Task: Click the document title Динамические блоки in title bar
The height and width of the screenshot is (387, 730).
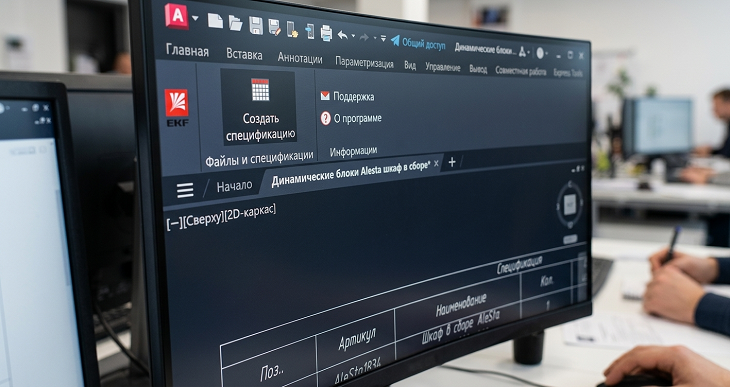Action: tap(485, 48)
